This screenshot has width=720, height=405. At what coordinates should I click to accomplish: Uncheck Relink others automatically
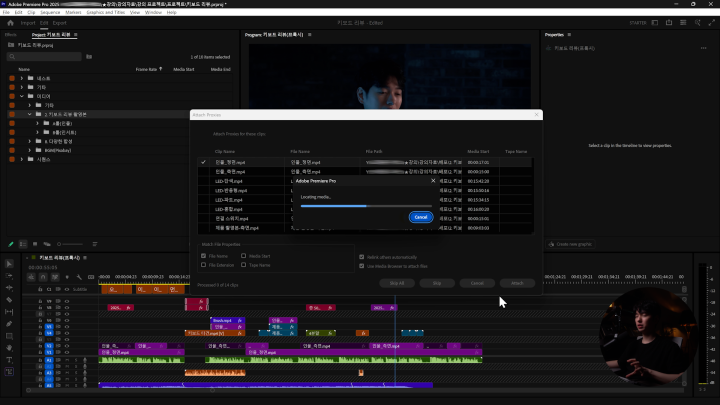click(x=361, y=257)
